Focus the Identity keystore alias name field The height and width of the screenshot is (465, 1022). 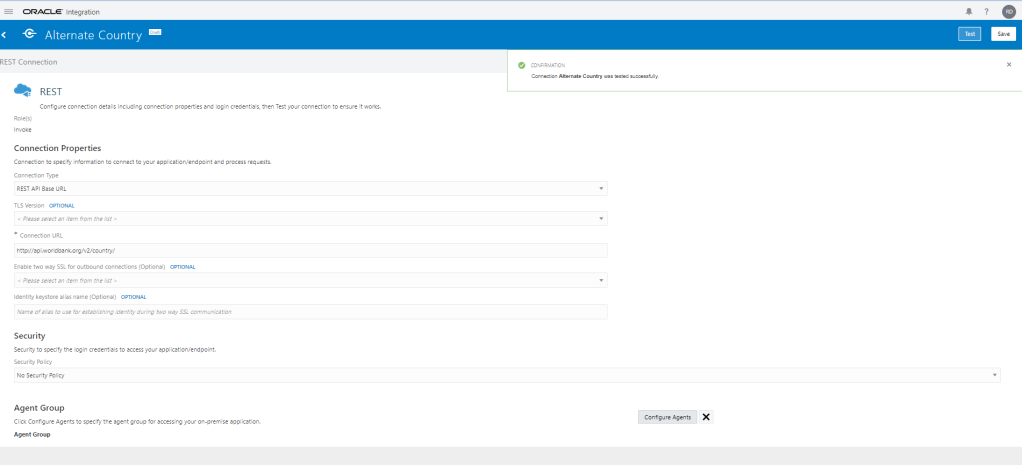(x=310, y=312)
